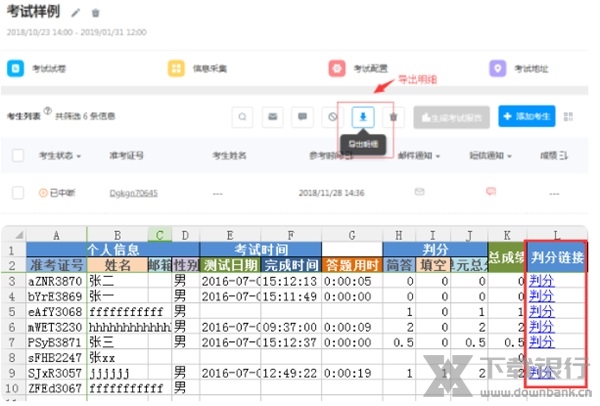Click the time cell 12:49:22
The image size is (600, 406).
pos(291,373)
